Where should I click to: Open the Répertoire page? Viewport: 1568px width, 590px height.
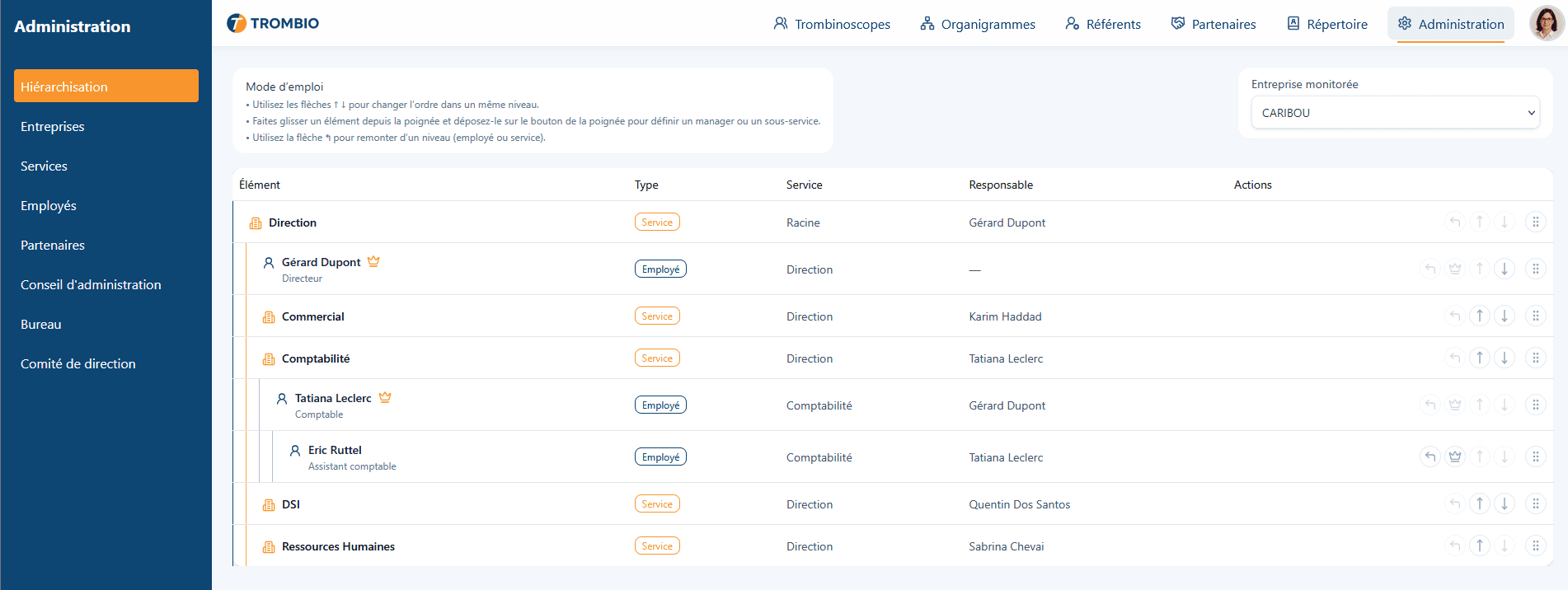1327,24
